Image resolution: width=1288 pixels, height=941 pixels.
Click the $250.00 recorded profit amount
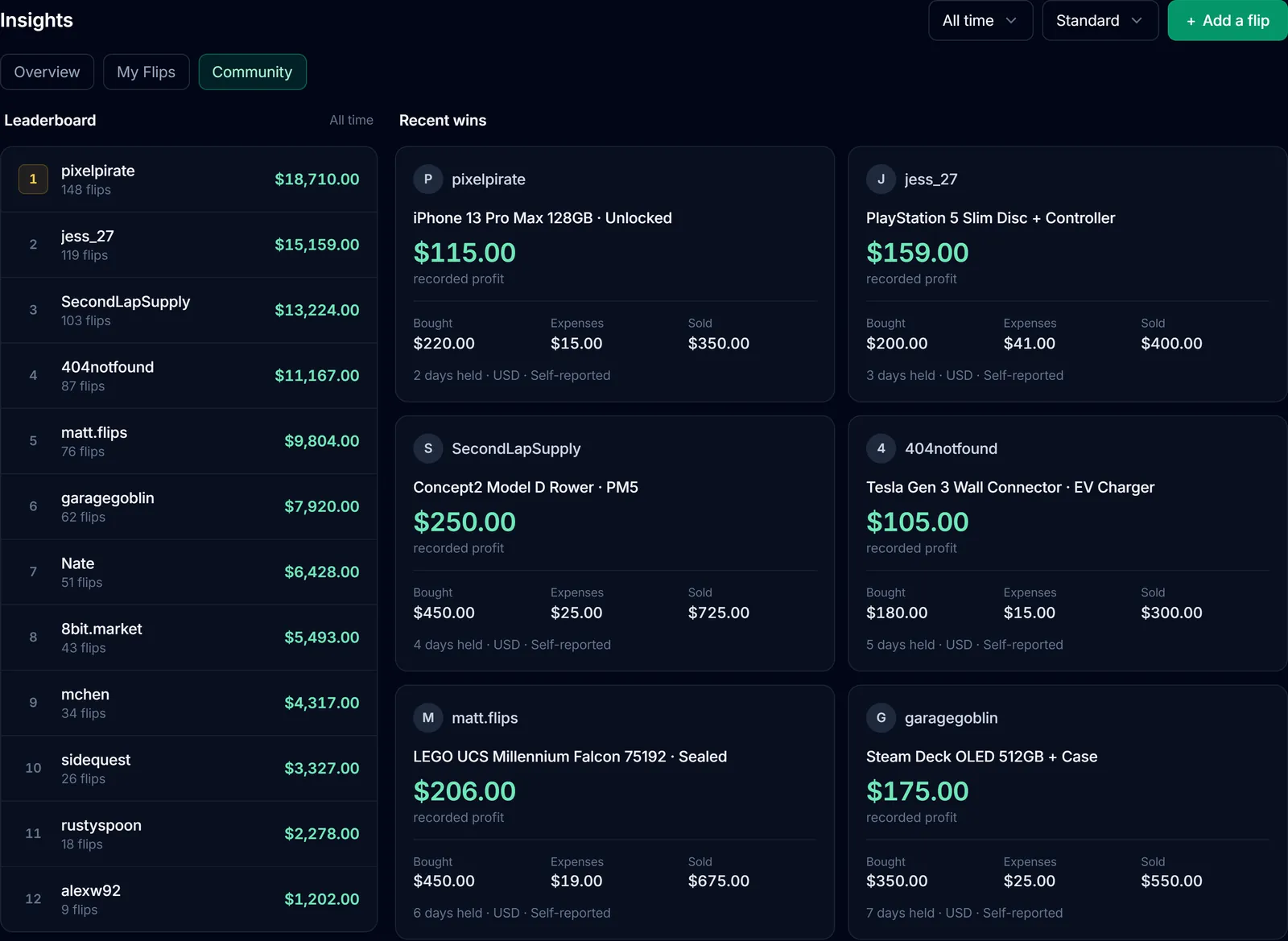point(464,522)
